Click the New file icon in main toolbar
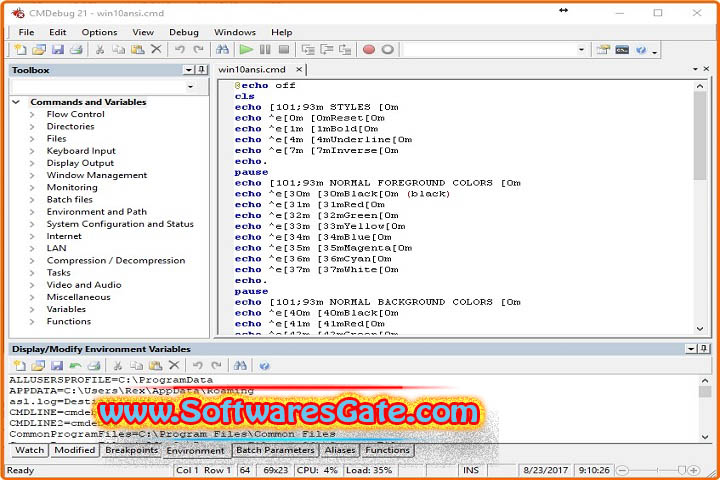This screenshot has width=720, height=480. coord(20,50)
